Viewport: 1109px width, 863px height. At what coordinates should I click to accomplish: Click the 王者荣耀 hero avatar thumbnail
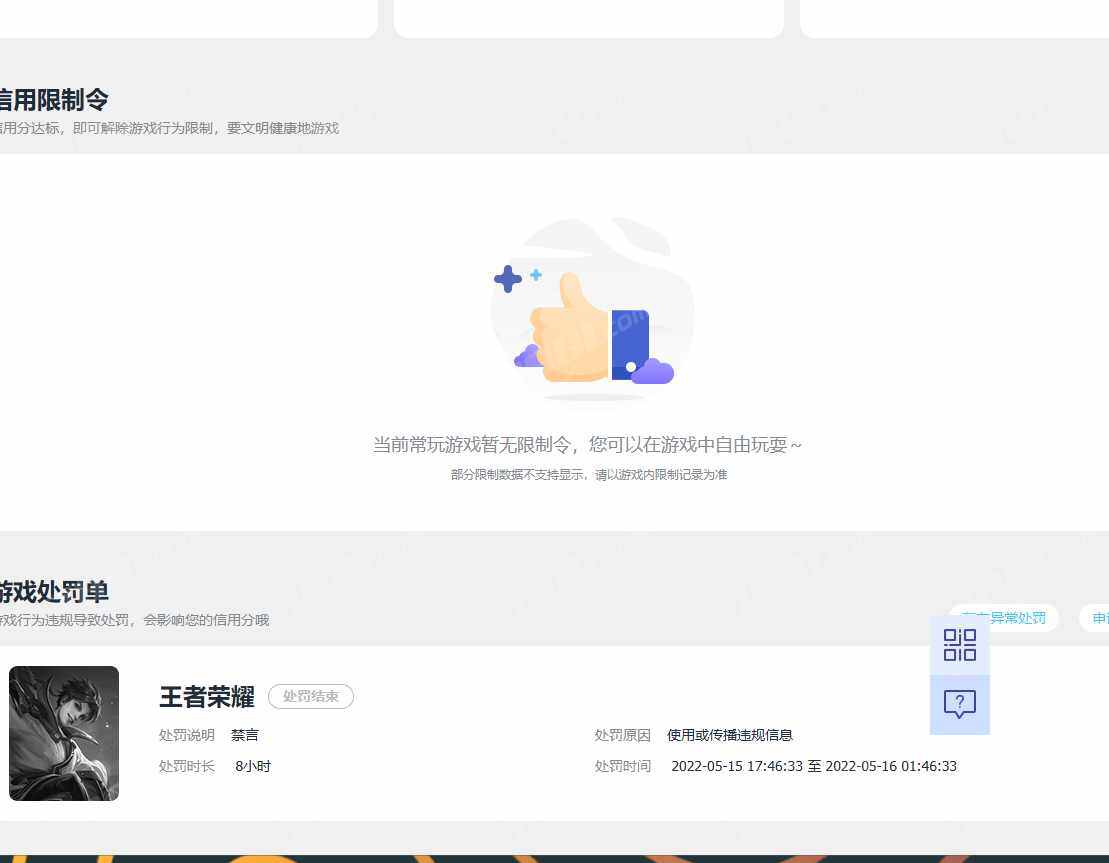point(64,733)
